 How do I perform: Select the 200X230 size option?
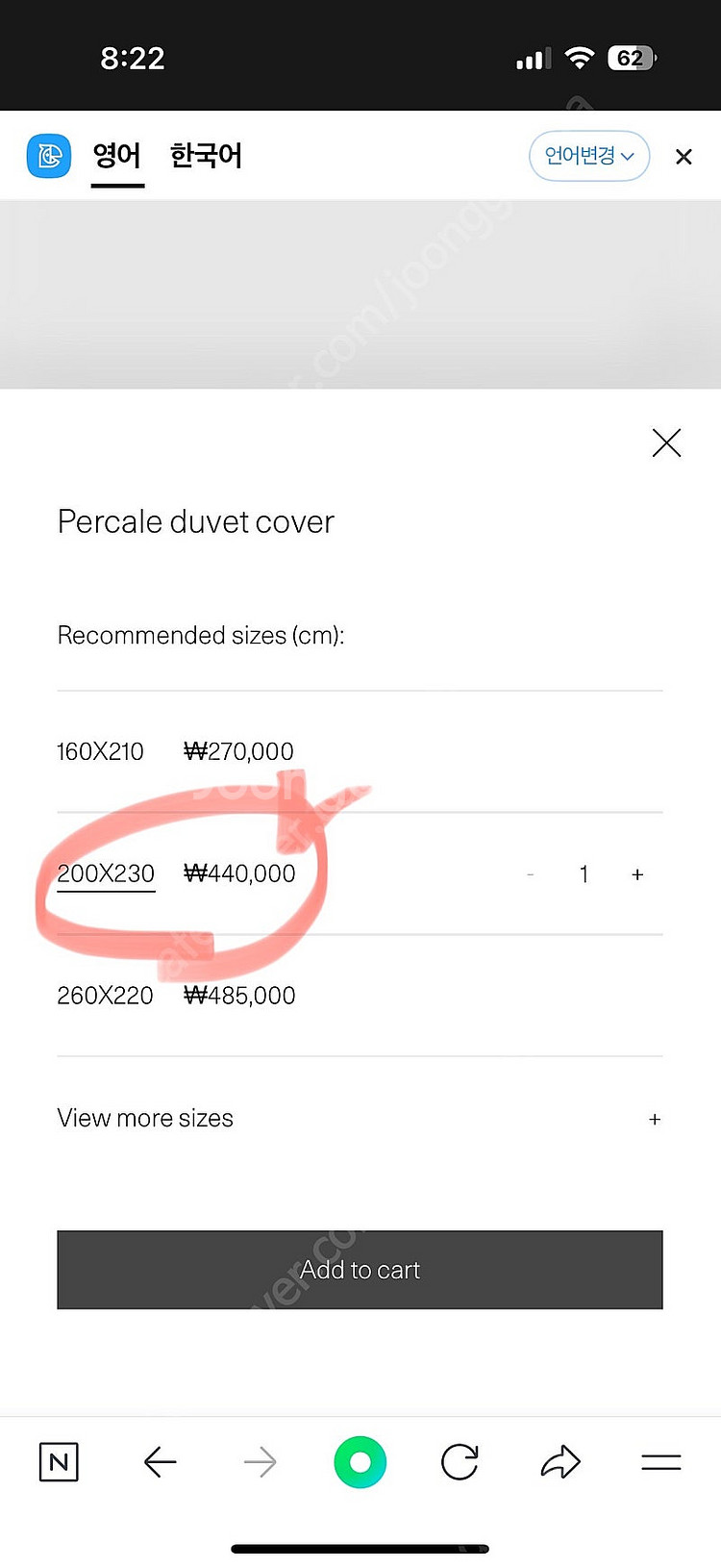[106, 873]
